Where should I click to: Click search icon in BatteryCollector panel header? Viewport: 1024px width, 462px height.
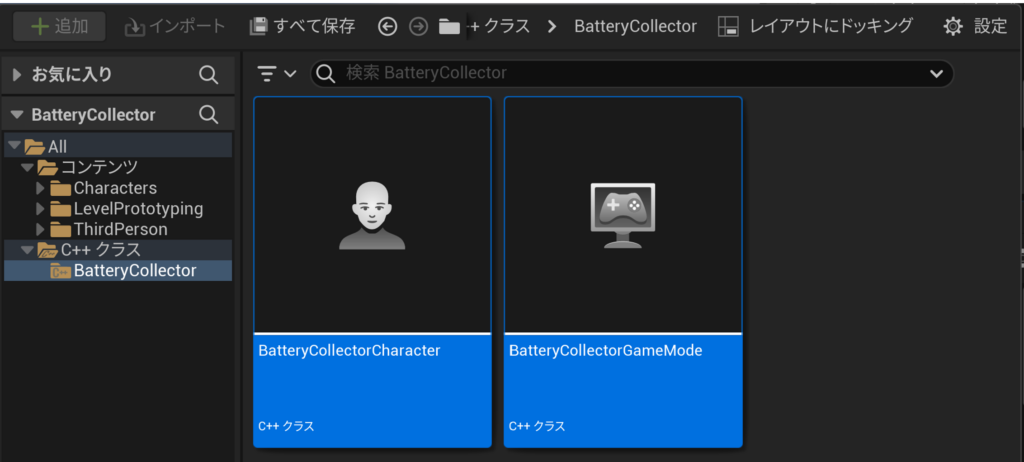coord(208,115)
